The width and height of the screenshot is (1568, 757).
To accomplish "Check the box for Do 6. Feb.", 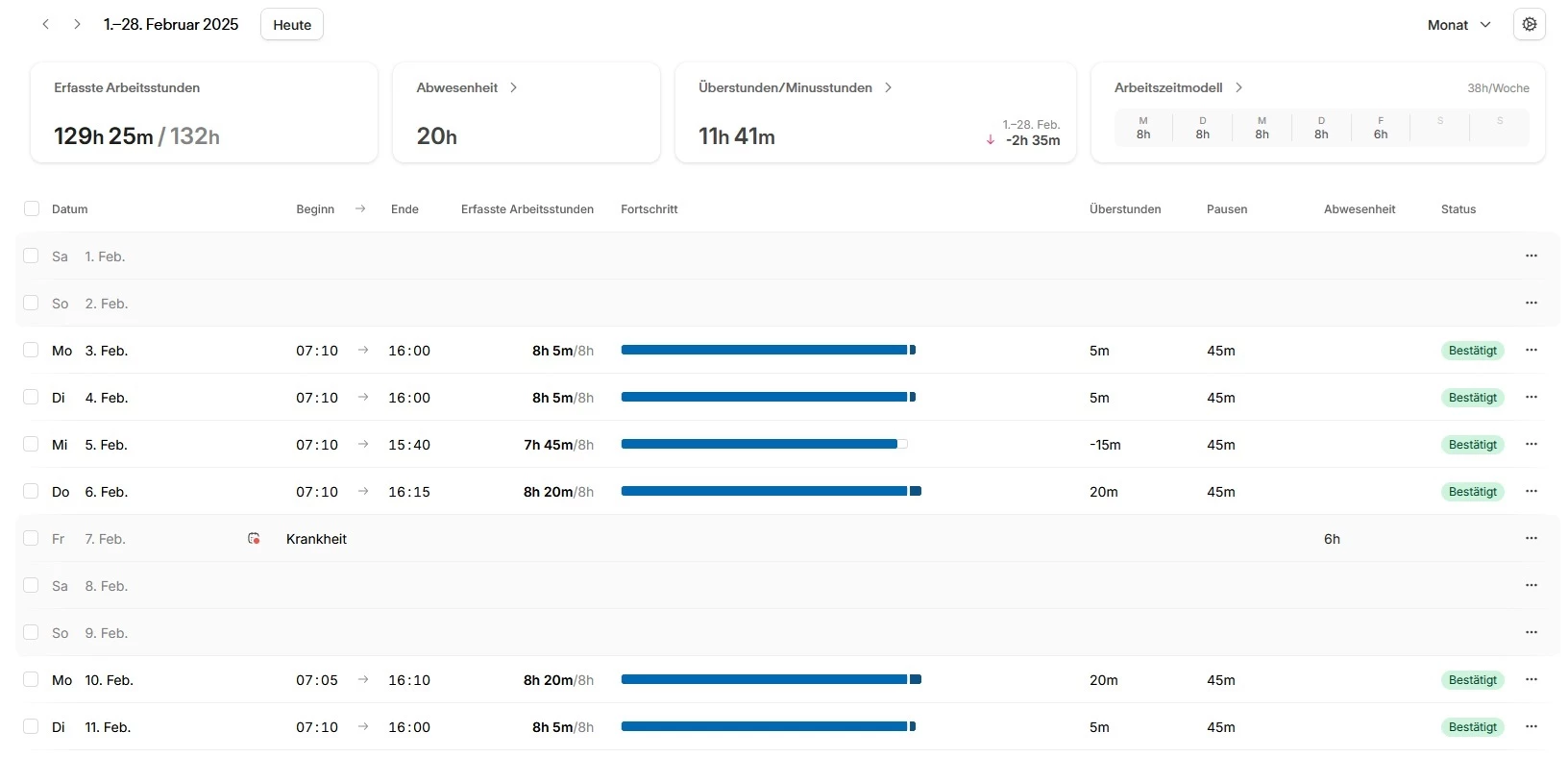I will (x=31, y=491).
